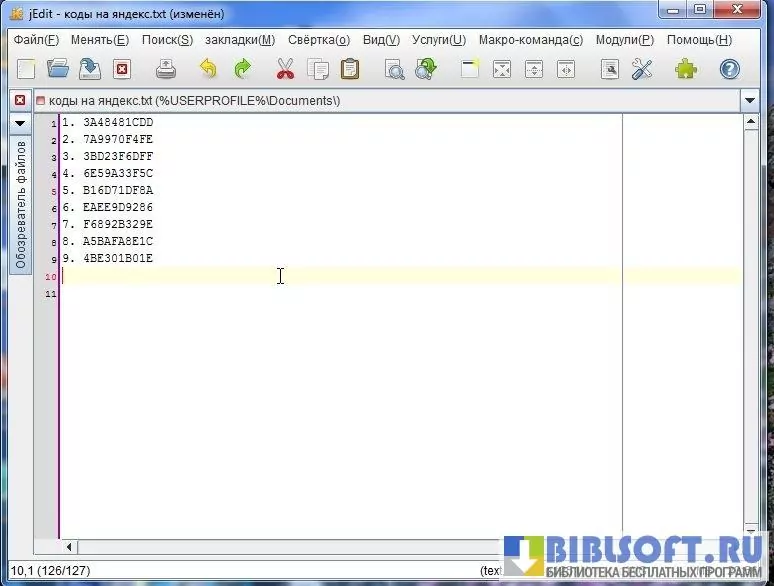774x586 pixels.
Task: Click line 9 text 4BE301B01E
Action: click(118, 259)
